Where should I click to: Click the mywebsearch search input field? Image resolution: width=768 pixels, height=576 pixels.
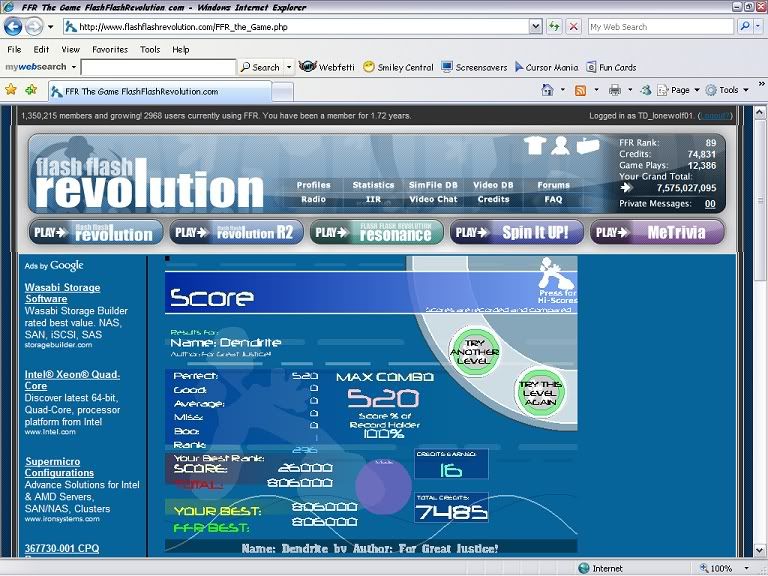pyautogui.click(x=157, y=67)
